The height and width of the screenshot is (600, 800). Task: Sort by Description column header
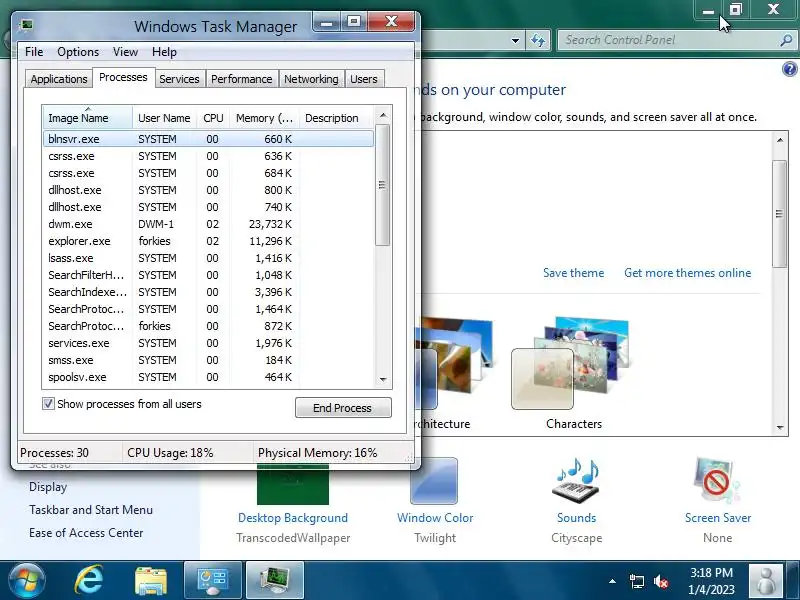[x=336, y=118]
